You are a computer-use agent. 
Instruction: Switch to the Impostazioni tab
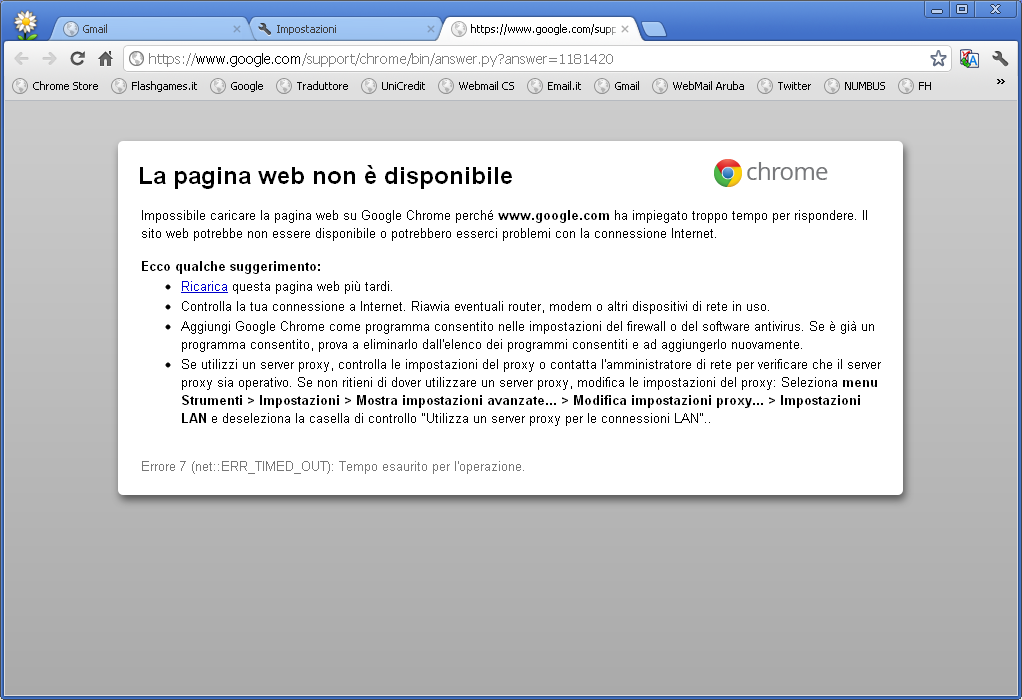(x=345, y=29)
